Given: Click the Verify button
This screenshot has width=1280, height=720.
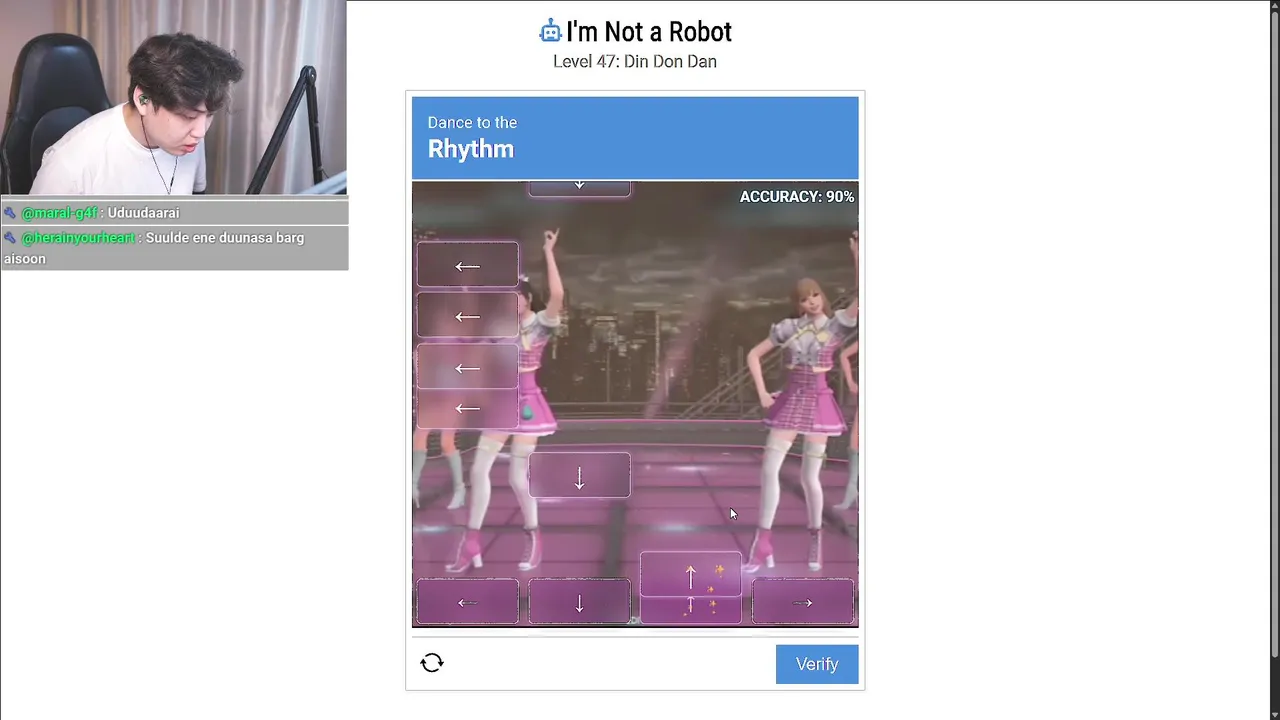Looking at the screenshot, I should pyautogui.click(x=817, y=664).
